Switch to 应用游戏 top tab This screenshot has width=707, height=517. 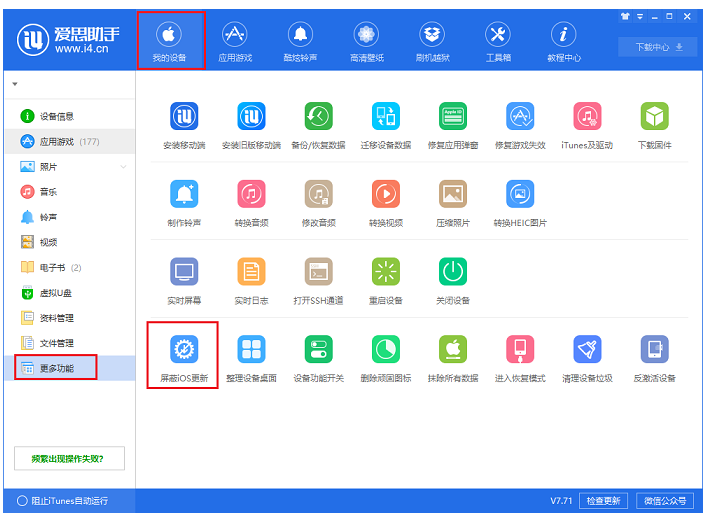[x=235, y=42]
